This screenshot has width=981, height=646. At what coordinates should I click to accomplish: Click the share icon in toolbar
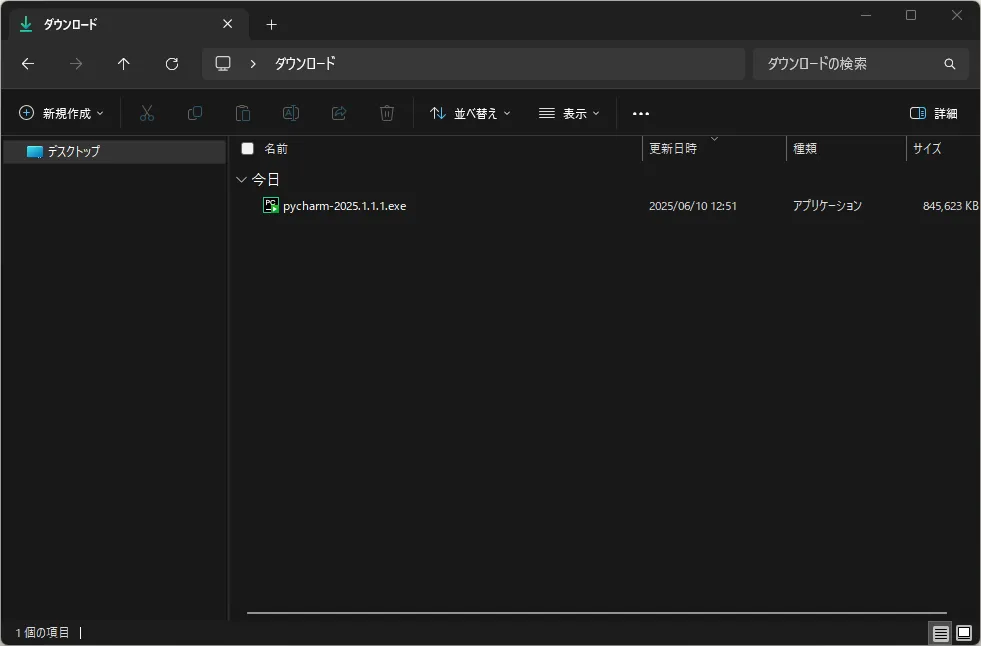[339, 113]
